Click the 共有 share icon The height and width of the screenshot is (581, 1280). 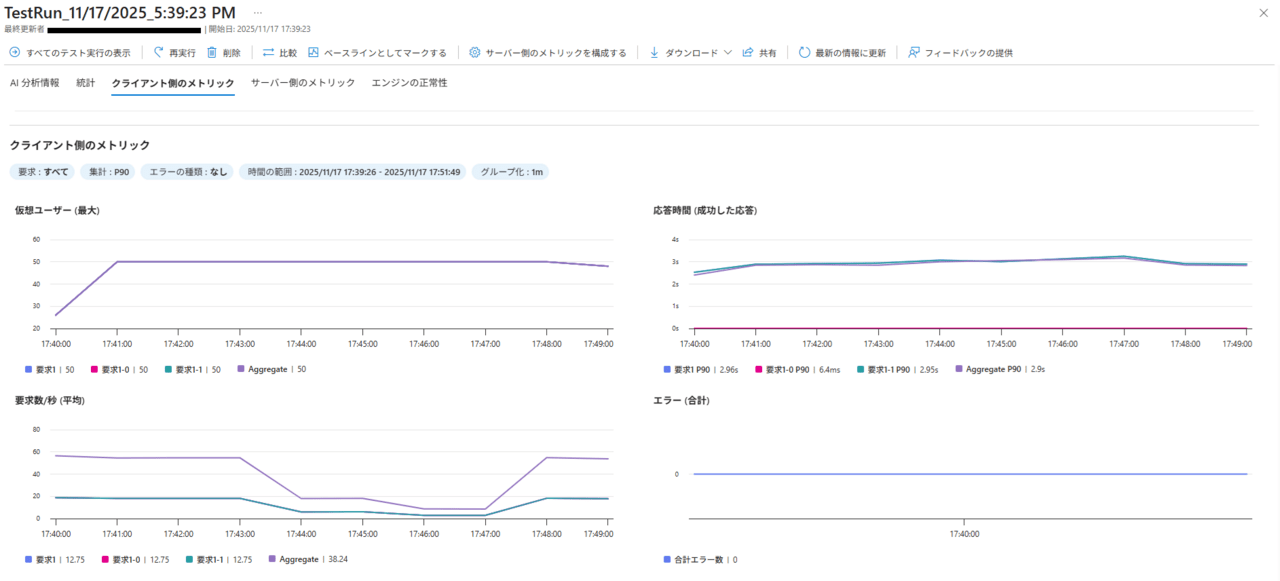(748, 52)
